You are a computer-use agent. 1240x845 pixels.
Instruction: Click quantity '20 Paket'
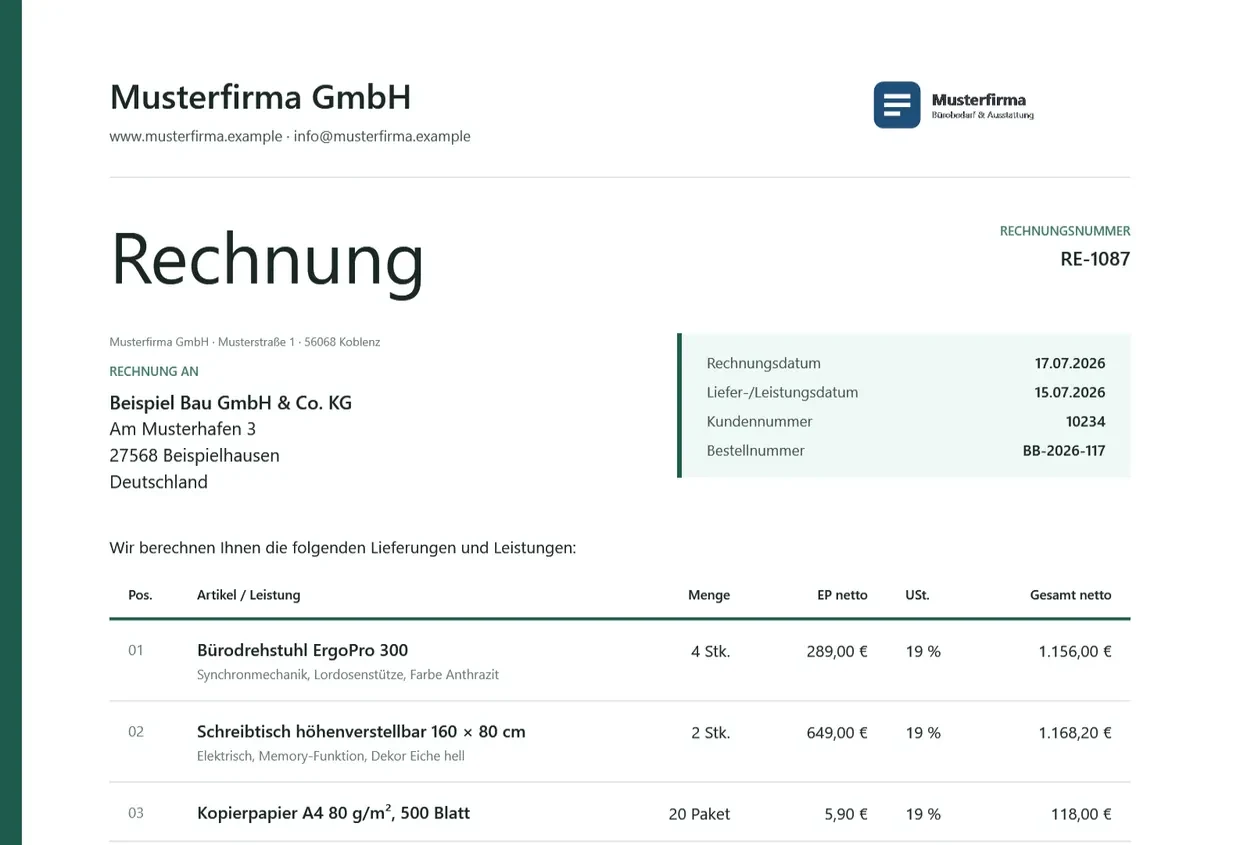[x=699, y=814]
